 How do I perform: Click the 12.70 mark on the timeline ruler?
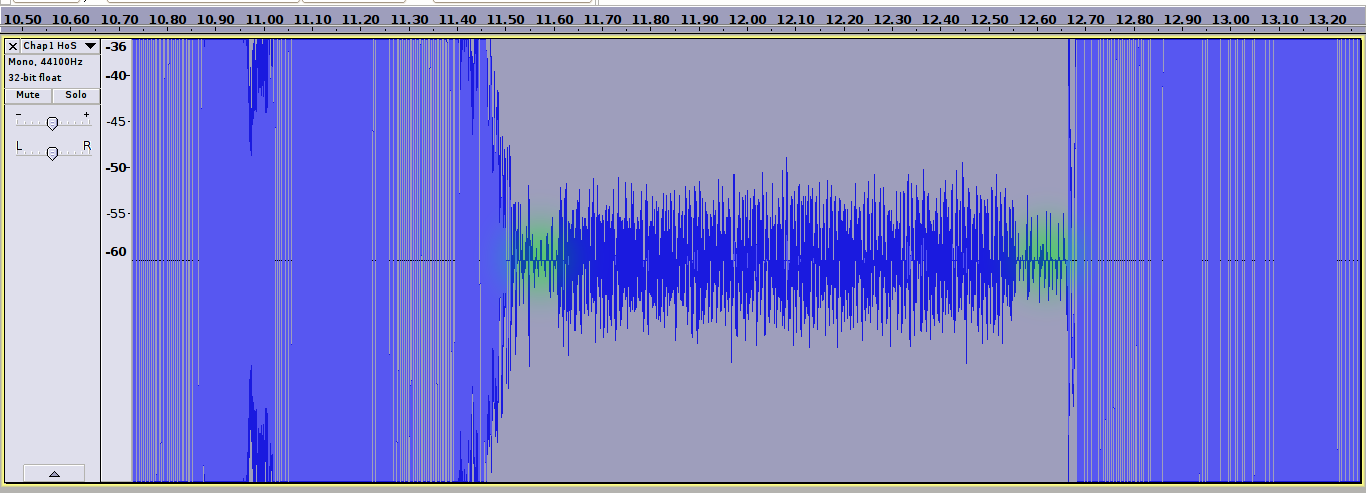click(1085, 20)
